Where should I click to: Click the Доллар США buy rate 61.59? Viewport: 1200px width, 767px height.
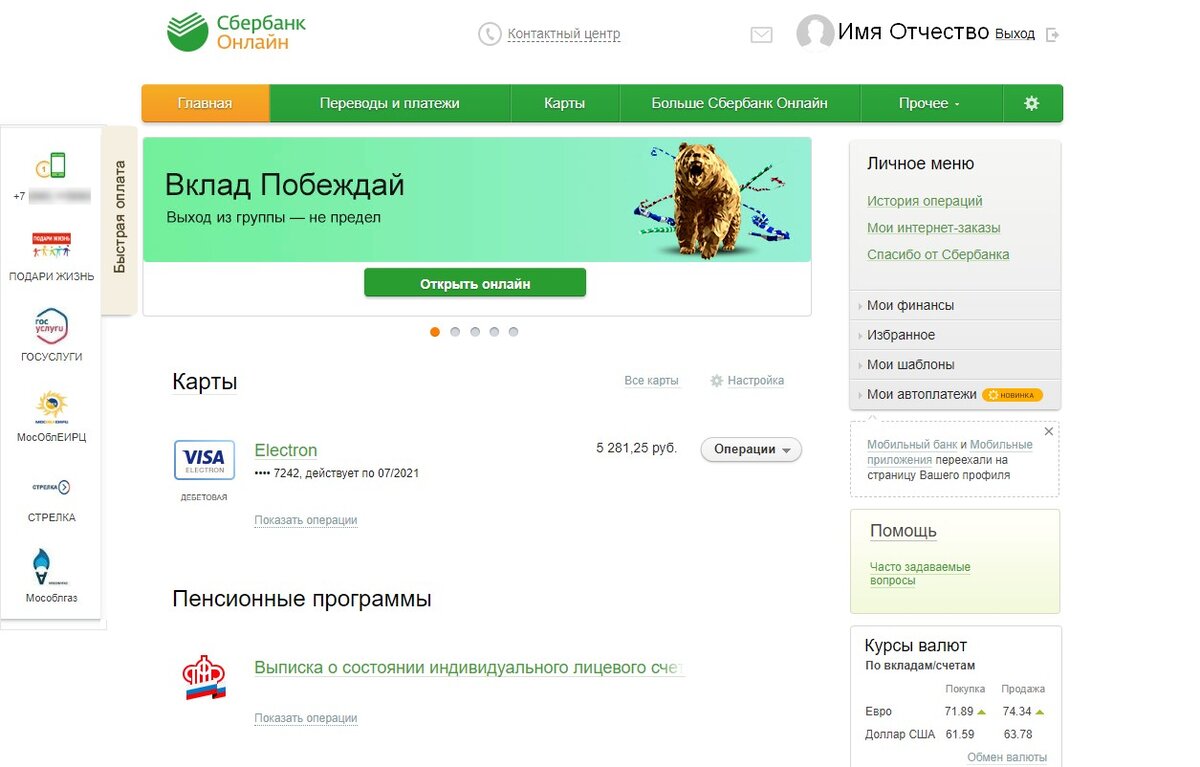pos(959,735)
